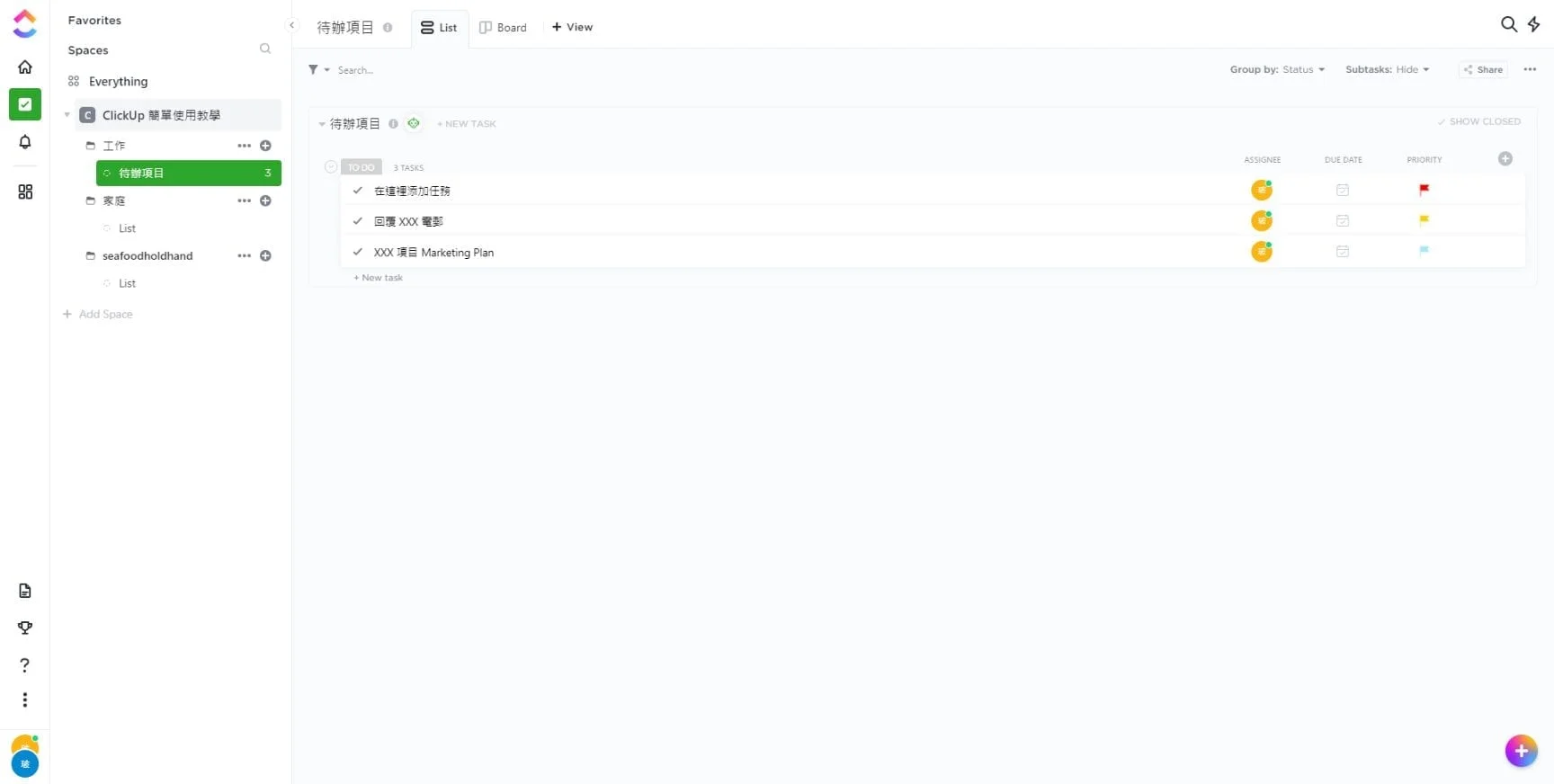
Task: Open assignee avatar for 回覆 XXX 電郵
Action: [x=1262, y=220]
